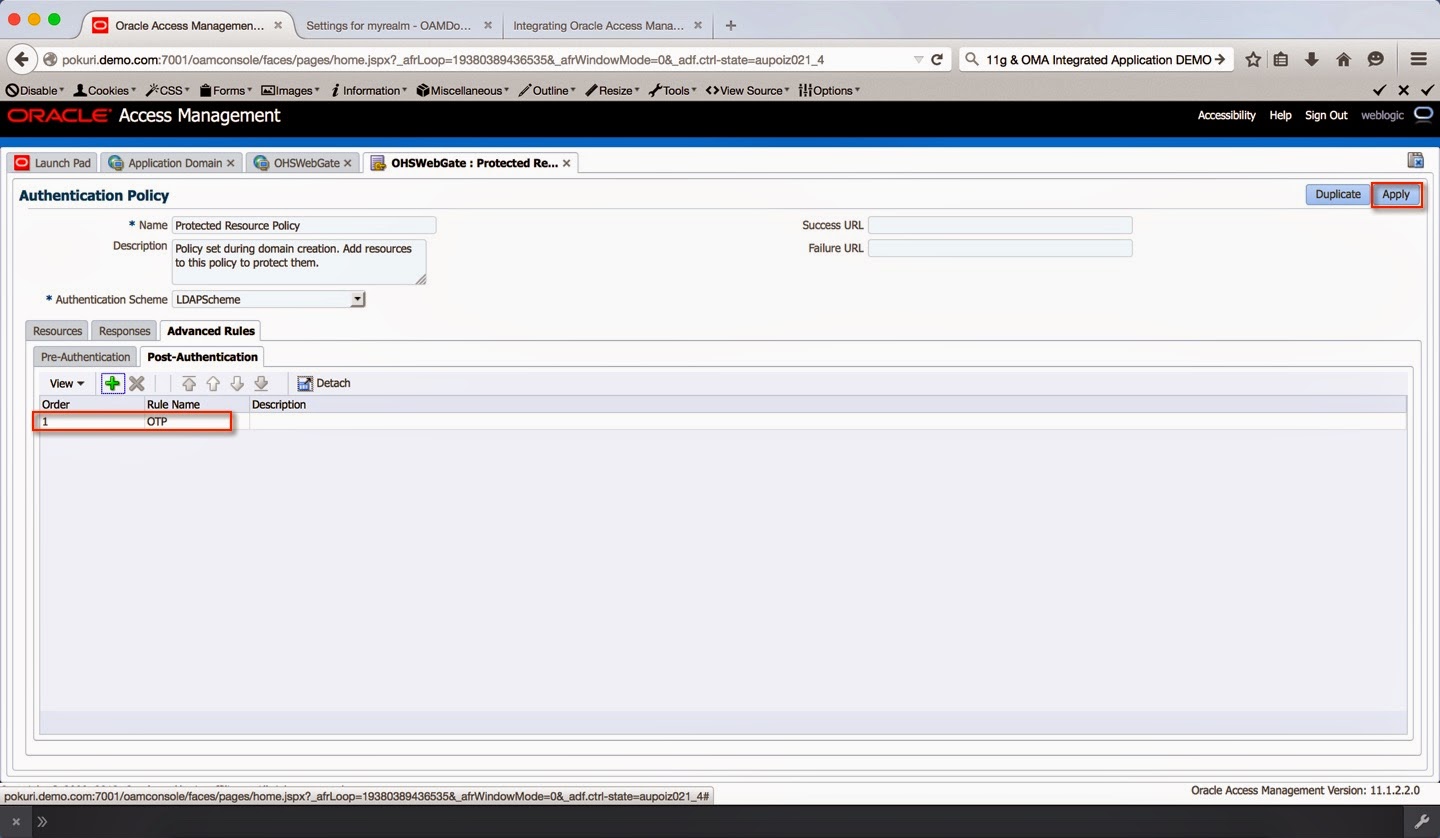Screen dimensions: 1440x838
Task: Open Firefox downloads
Action: coord(1312,59)
